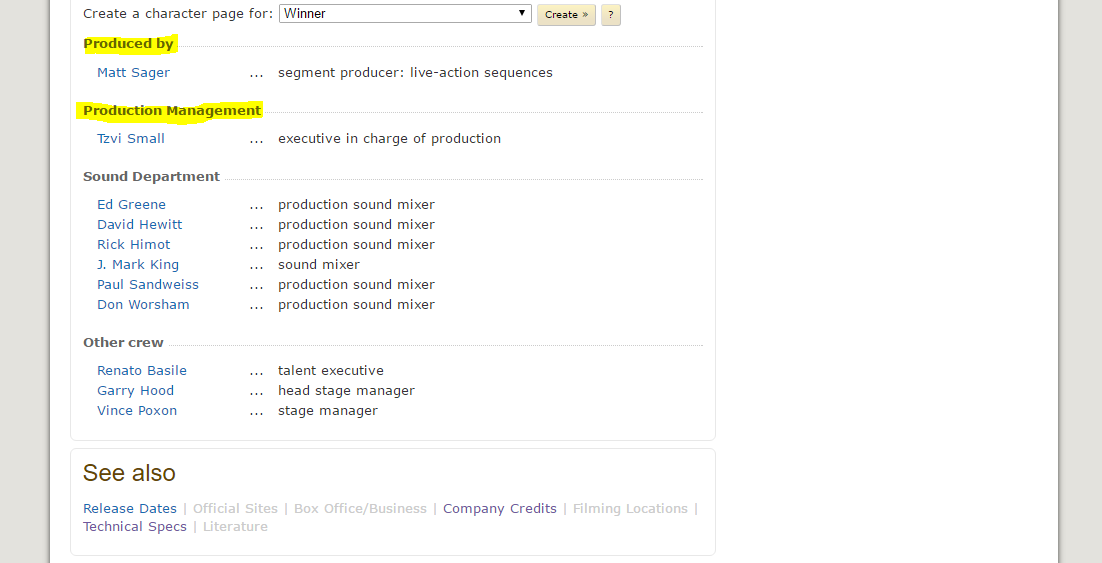Open Tzvi Small's profile link
This screenshot has height=563, width=1102.
(131, 139)
